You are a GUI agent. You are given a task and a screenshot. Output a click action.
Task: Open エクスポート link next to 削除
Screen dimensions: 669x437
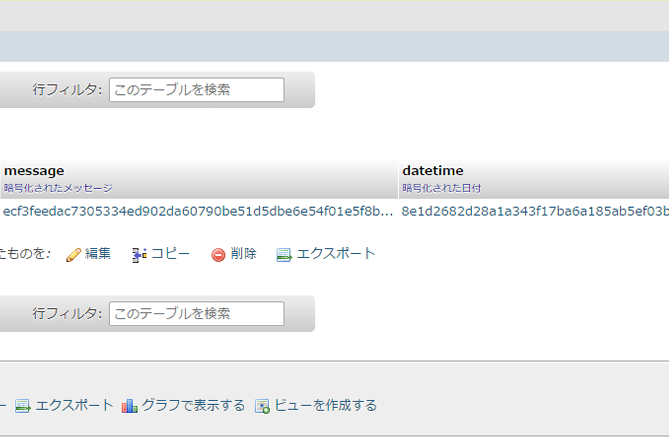coord(336,253)
